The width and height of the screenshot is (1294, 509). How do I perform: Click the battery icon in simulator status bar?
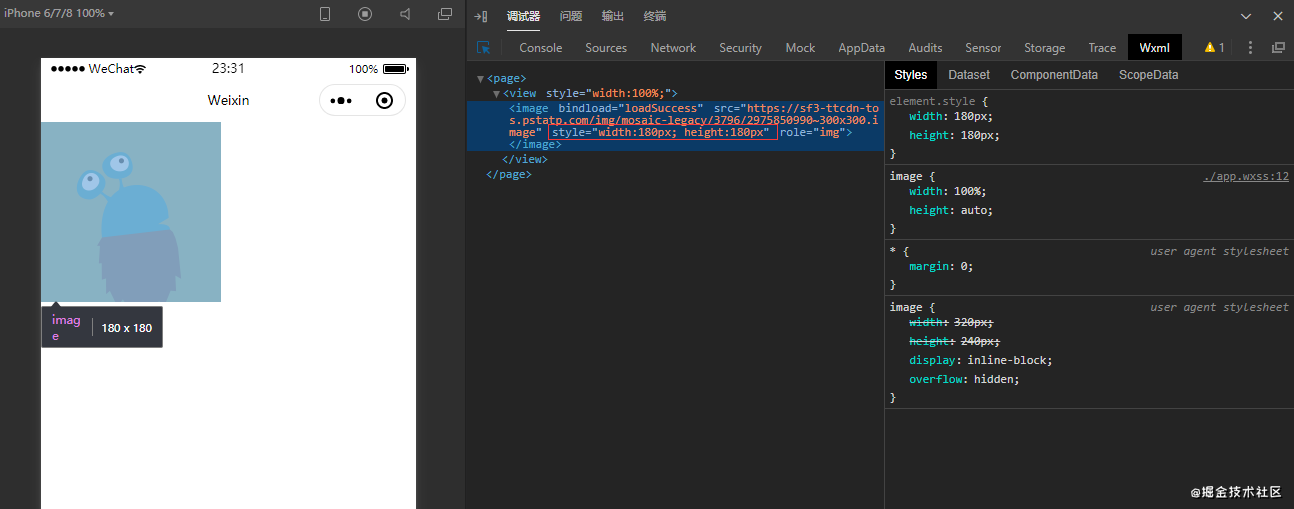click(x=396, y=69)
